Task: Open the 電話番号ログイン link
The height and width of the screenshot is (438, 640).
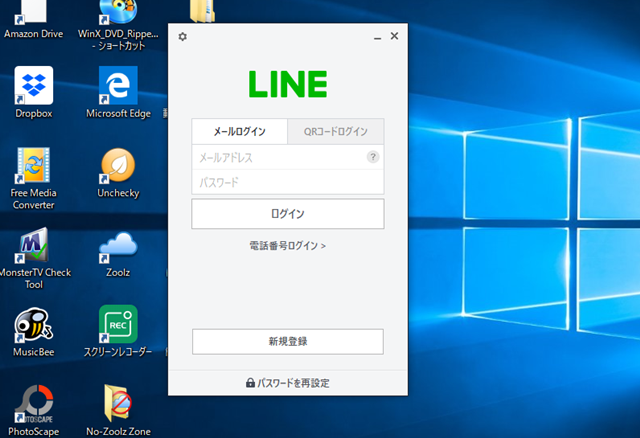Action: click(288, 246)
